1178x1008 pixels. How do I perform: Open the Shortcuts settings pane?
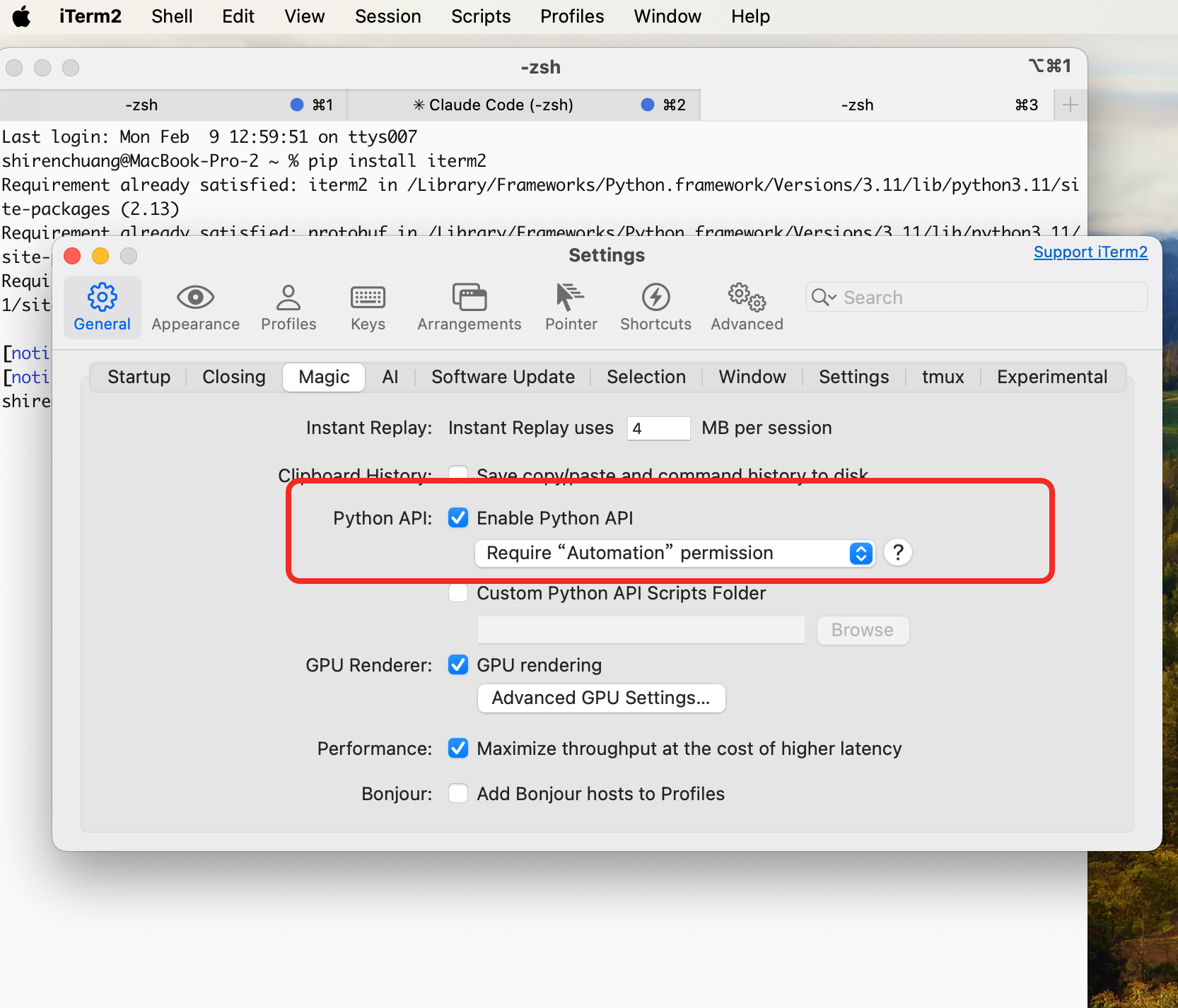point(655,307)
